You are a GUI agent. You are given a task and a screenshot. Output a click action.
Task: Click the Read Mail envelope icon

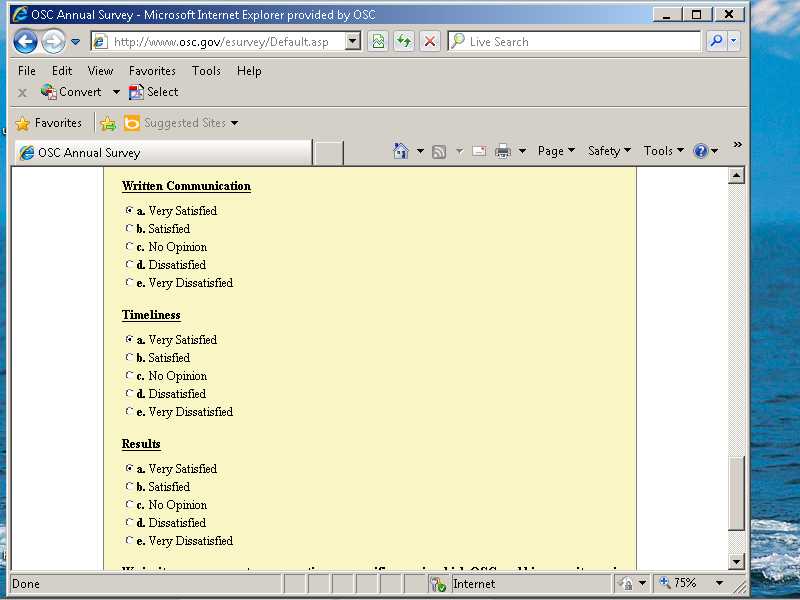479,151
